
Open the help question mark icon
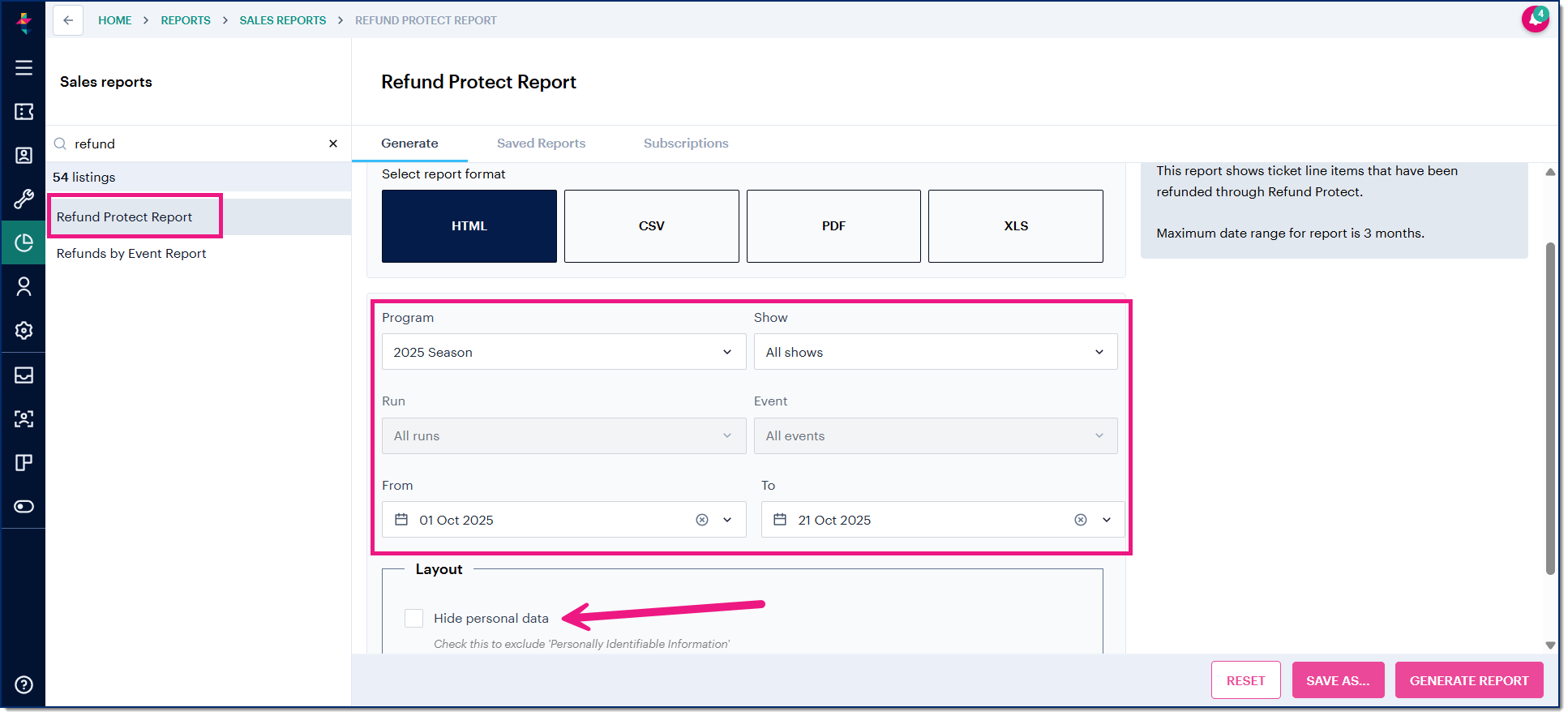point(24,684)
